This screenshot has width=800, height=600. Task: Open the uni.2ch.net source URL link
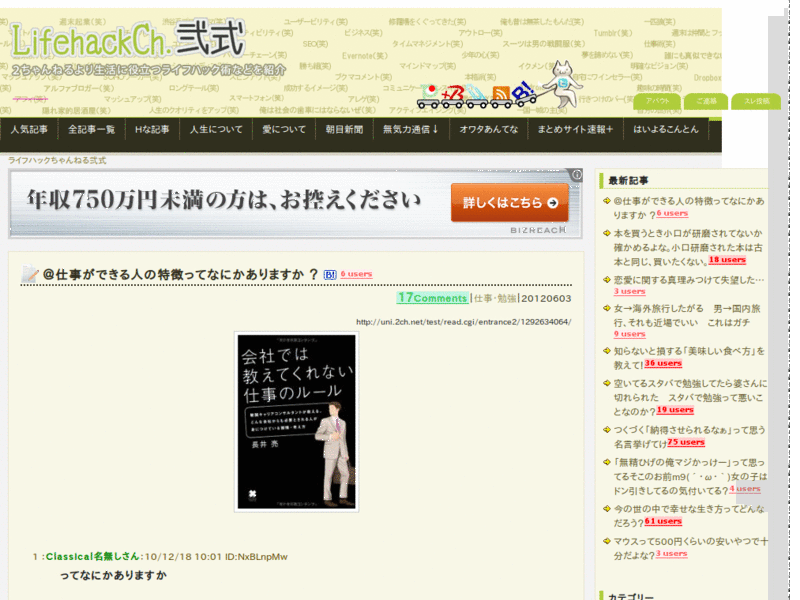pos(464,322)
